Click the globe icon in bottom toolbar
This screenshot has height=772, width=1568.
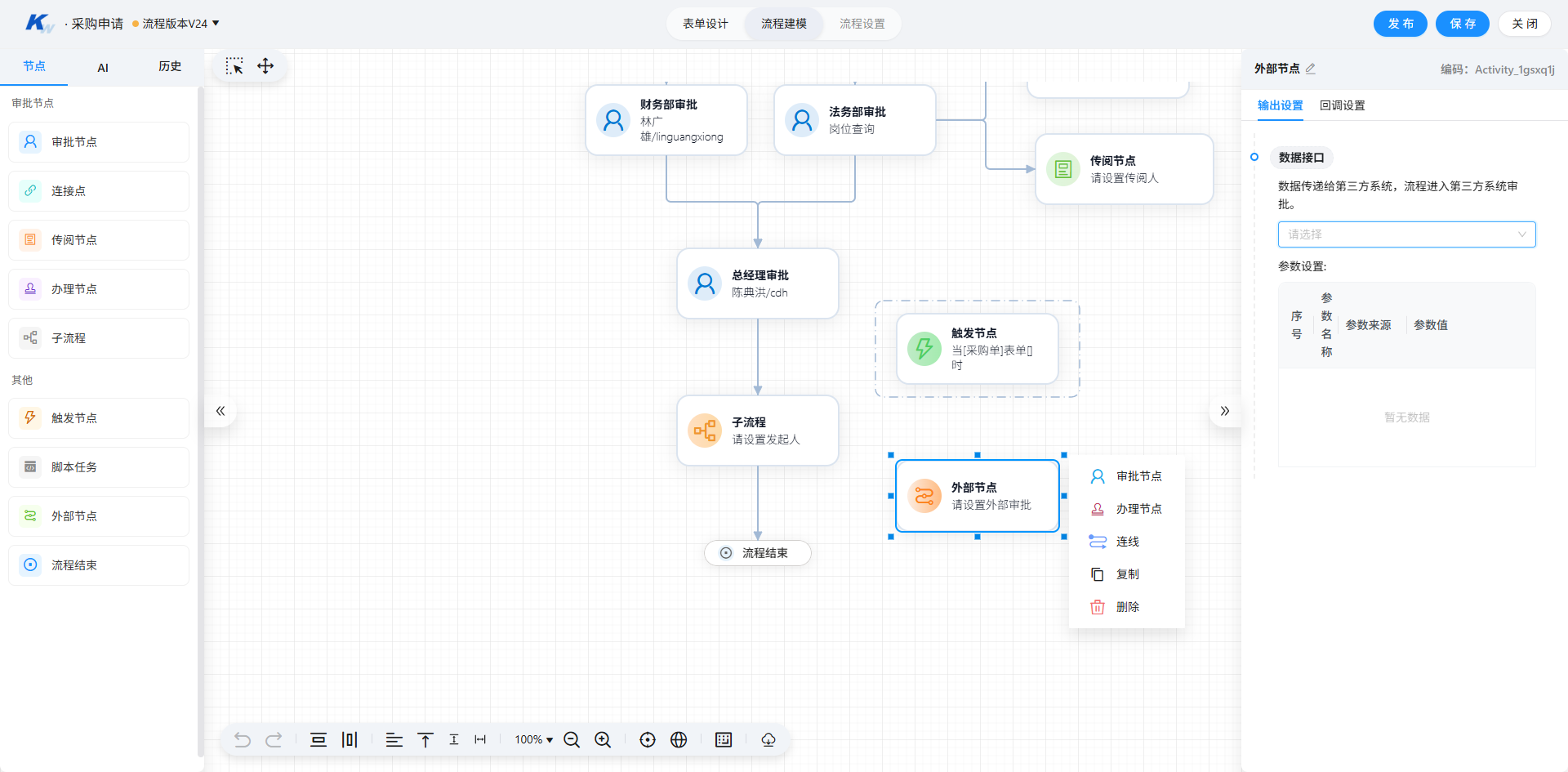[x=679, y=740]
